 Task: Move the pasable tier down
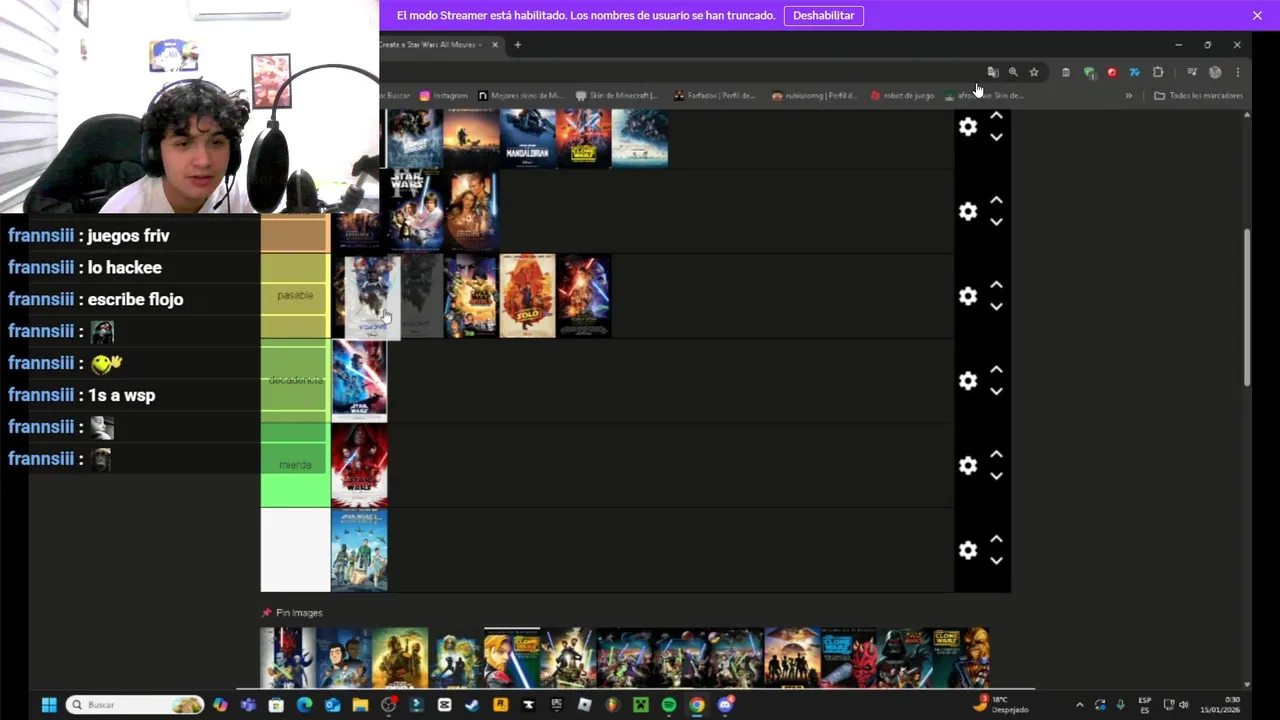click(996, 307)
